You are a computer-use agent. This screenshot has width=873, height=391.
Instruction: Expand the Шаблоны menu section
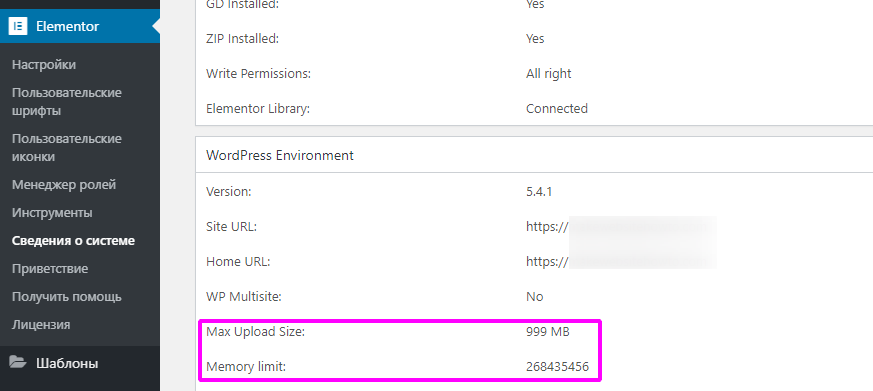point(67,363)
